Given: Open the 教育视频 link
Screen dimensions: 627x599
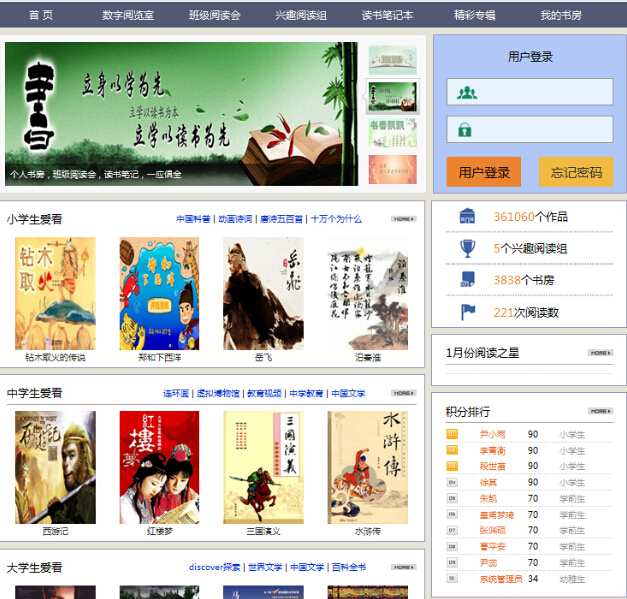Looking at the screenshot, I should (264, 393).
